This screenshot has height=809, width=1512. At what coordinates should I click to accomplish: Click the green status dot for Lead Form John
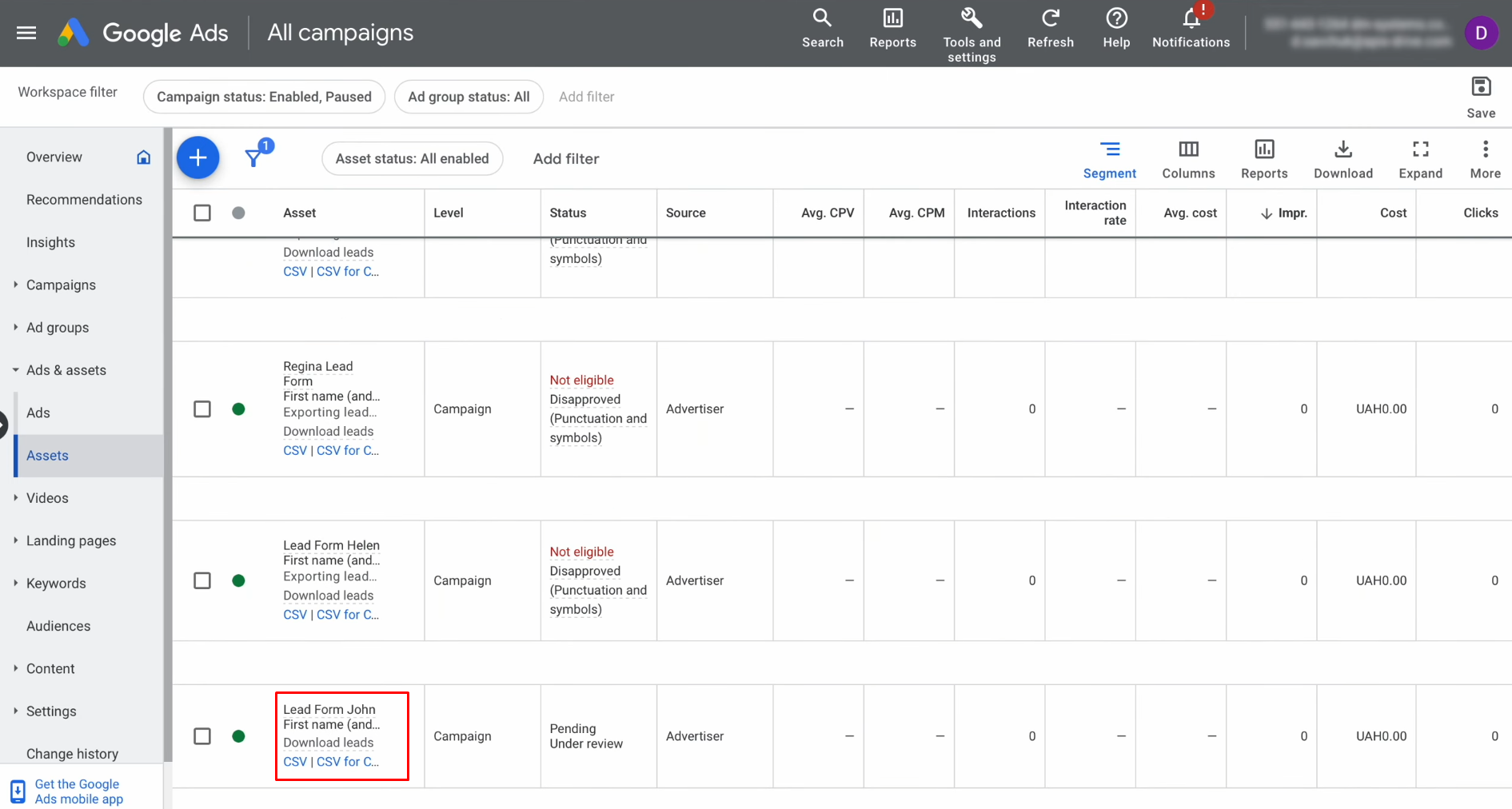click(x=238, y=736)
